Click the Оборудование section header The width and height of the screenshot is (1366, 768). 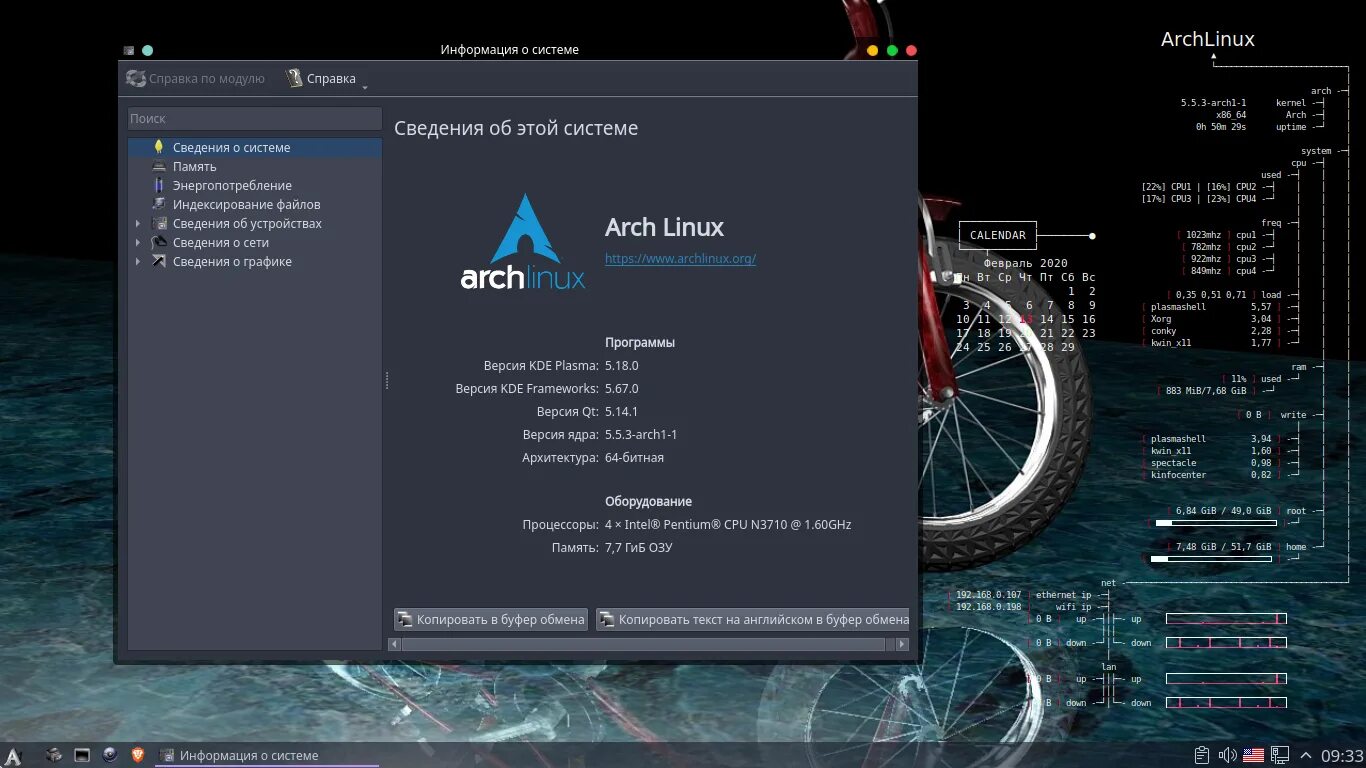pyautogui.click(x=648, y=501)
